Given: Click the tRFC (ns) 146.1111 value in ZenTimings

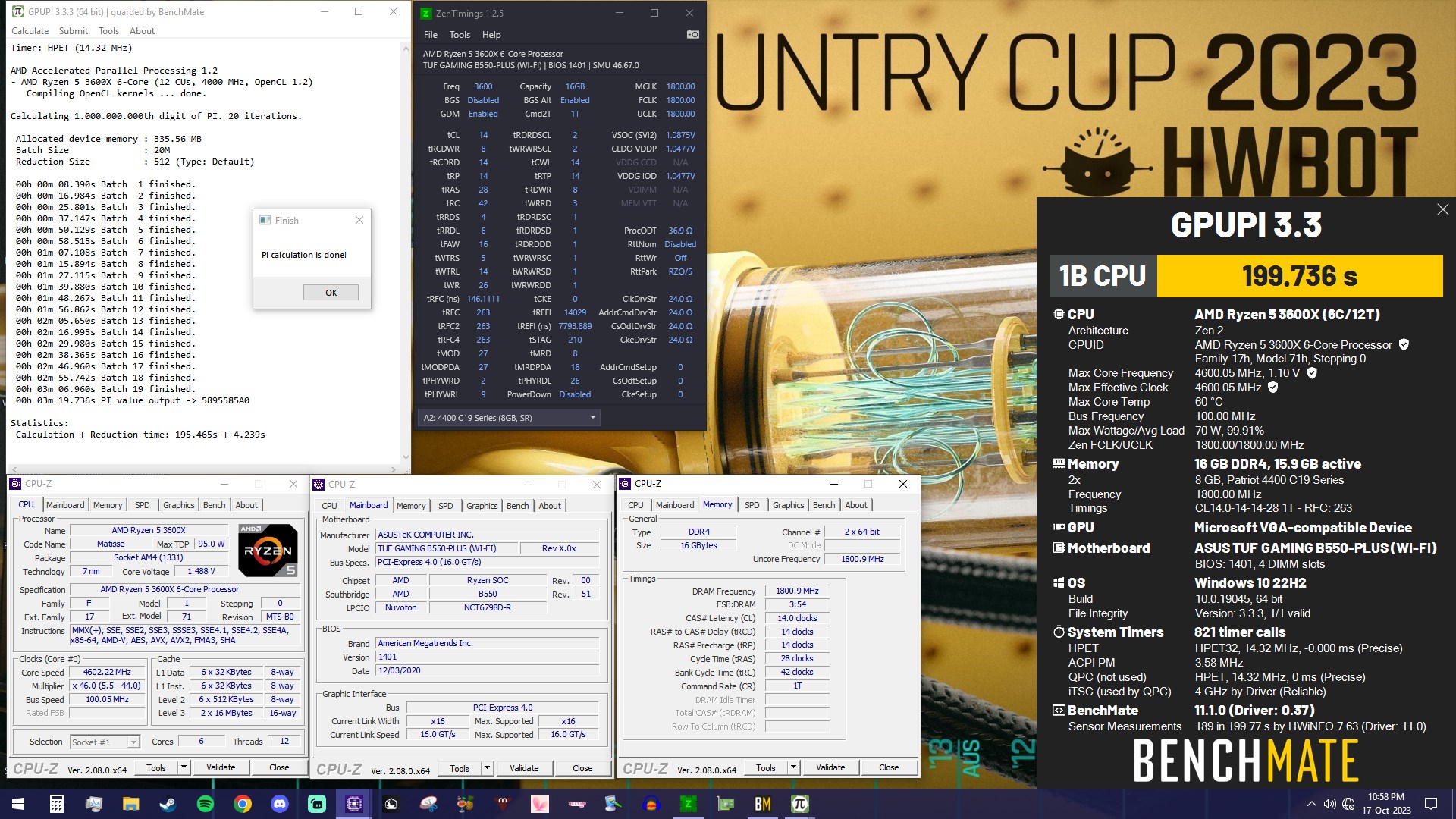Looking at the screenshot, I should tap(483, 299).
